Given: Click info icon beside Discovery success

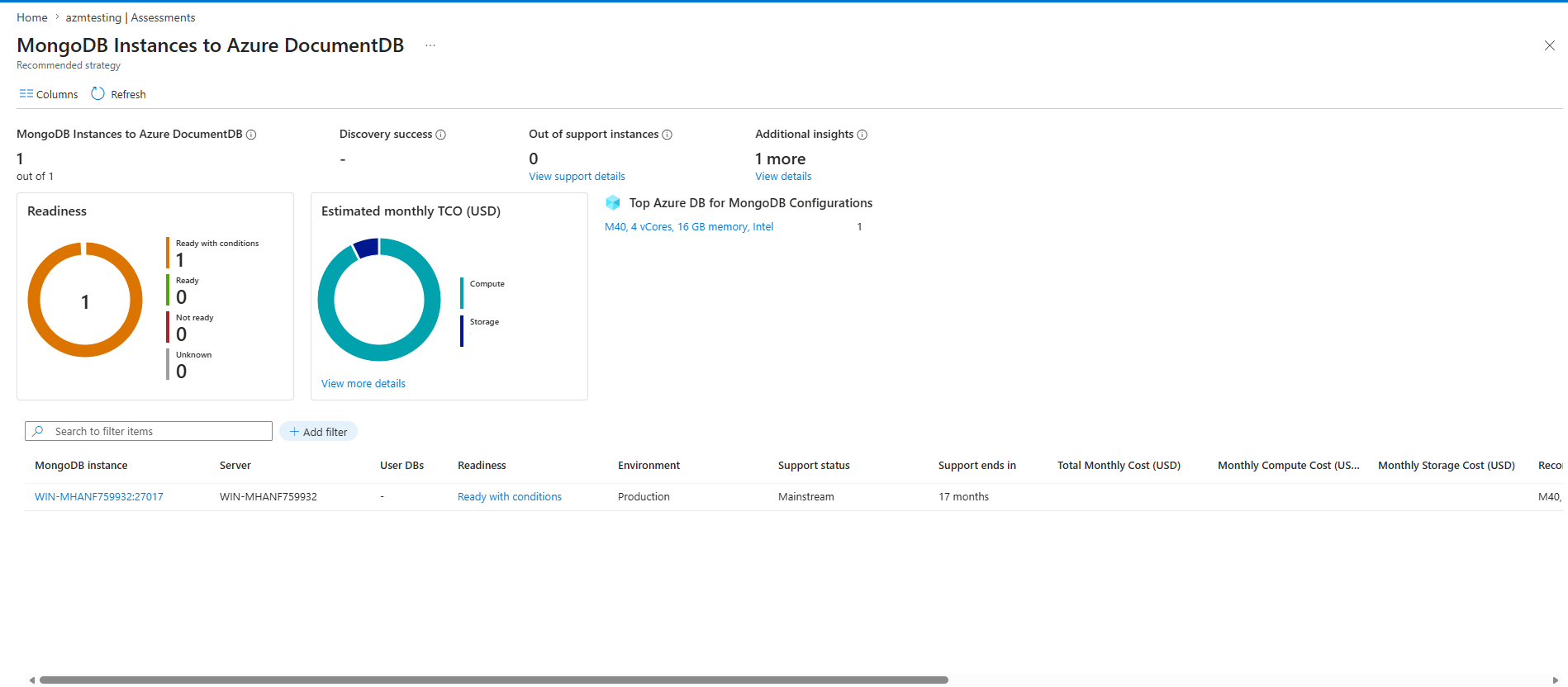Looking at the screenshot, I should (x=441, y=135).
